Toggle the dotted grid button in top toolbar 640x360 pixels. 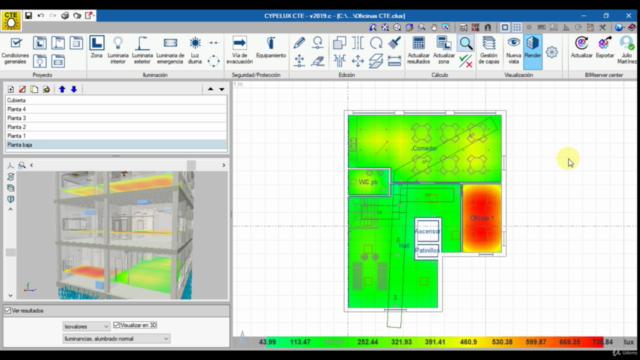pyautogui.click(x=517, y=27)
